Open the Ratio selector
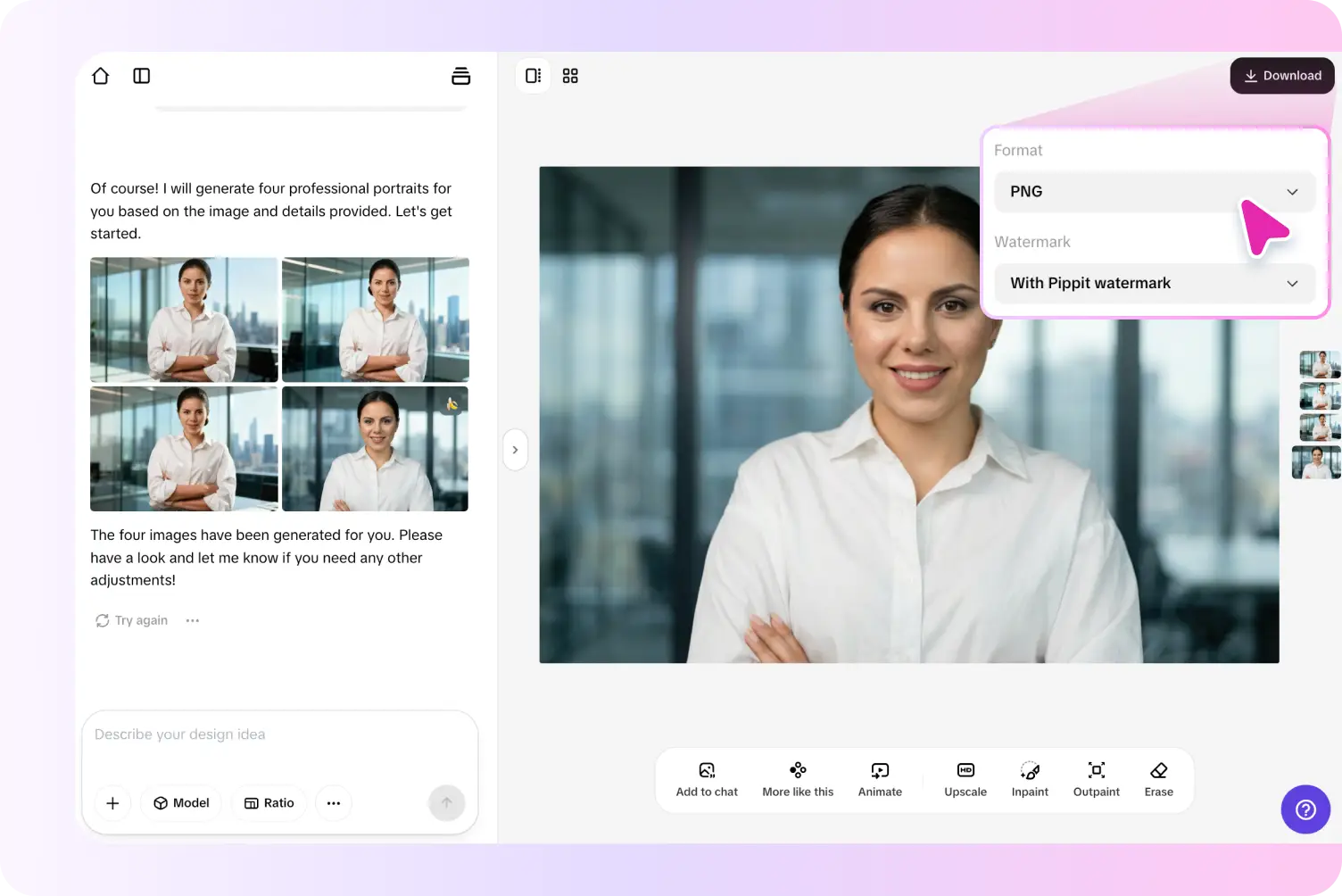This screenshot has width=1342, height=896. 269,803
